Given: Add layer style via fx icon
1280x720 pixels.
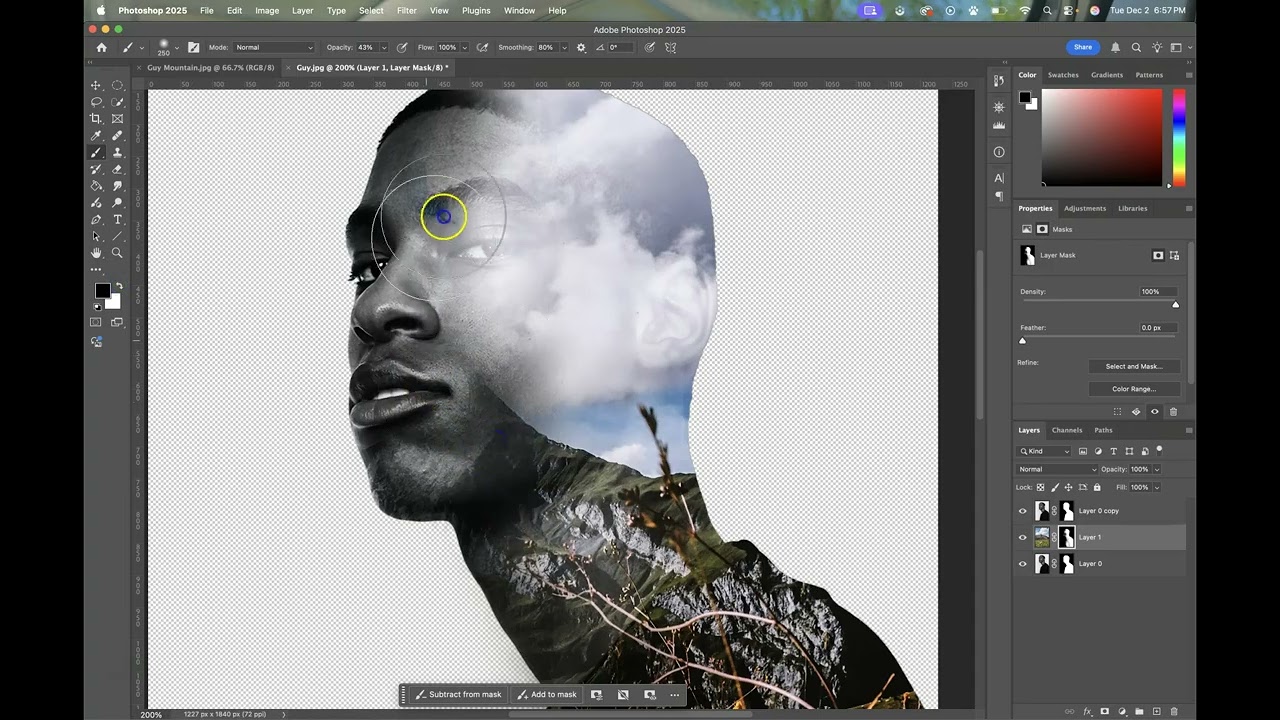Looking at the screenshot, I should pyautogui.click(x=1087, y=711).
